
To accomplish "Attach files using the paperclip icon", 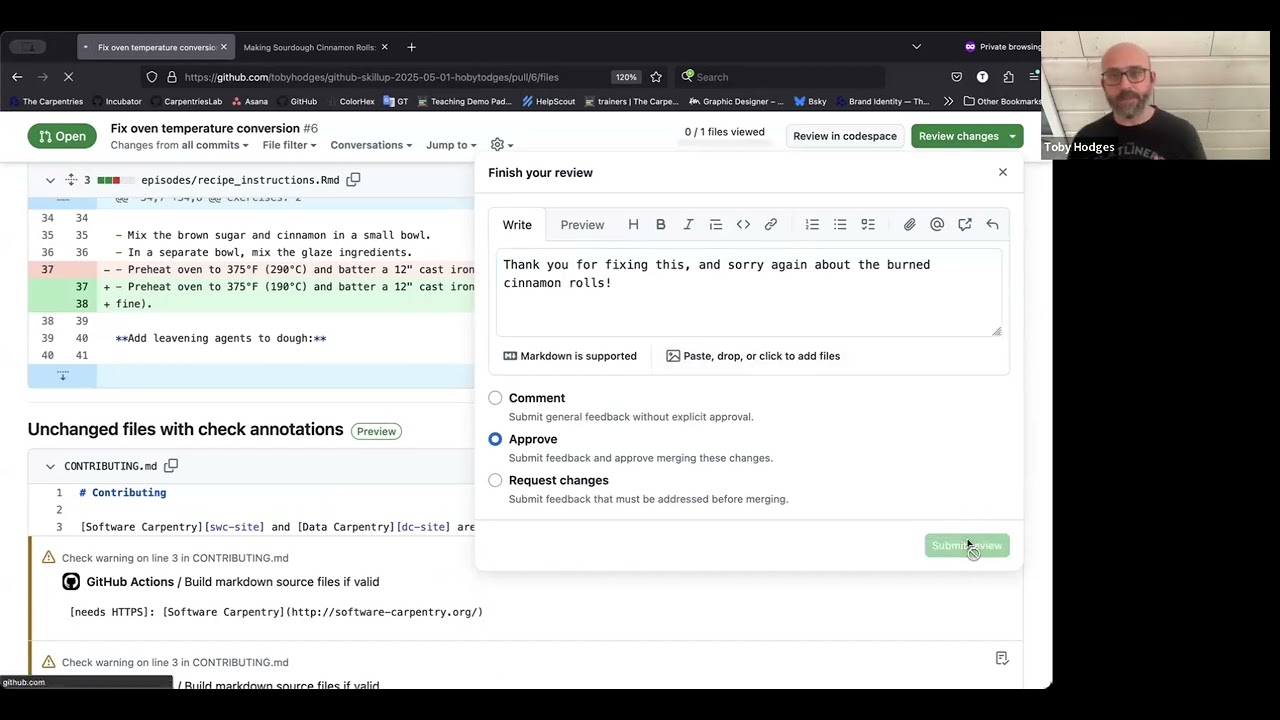I will (x=909, y=225).
